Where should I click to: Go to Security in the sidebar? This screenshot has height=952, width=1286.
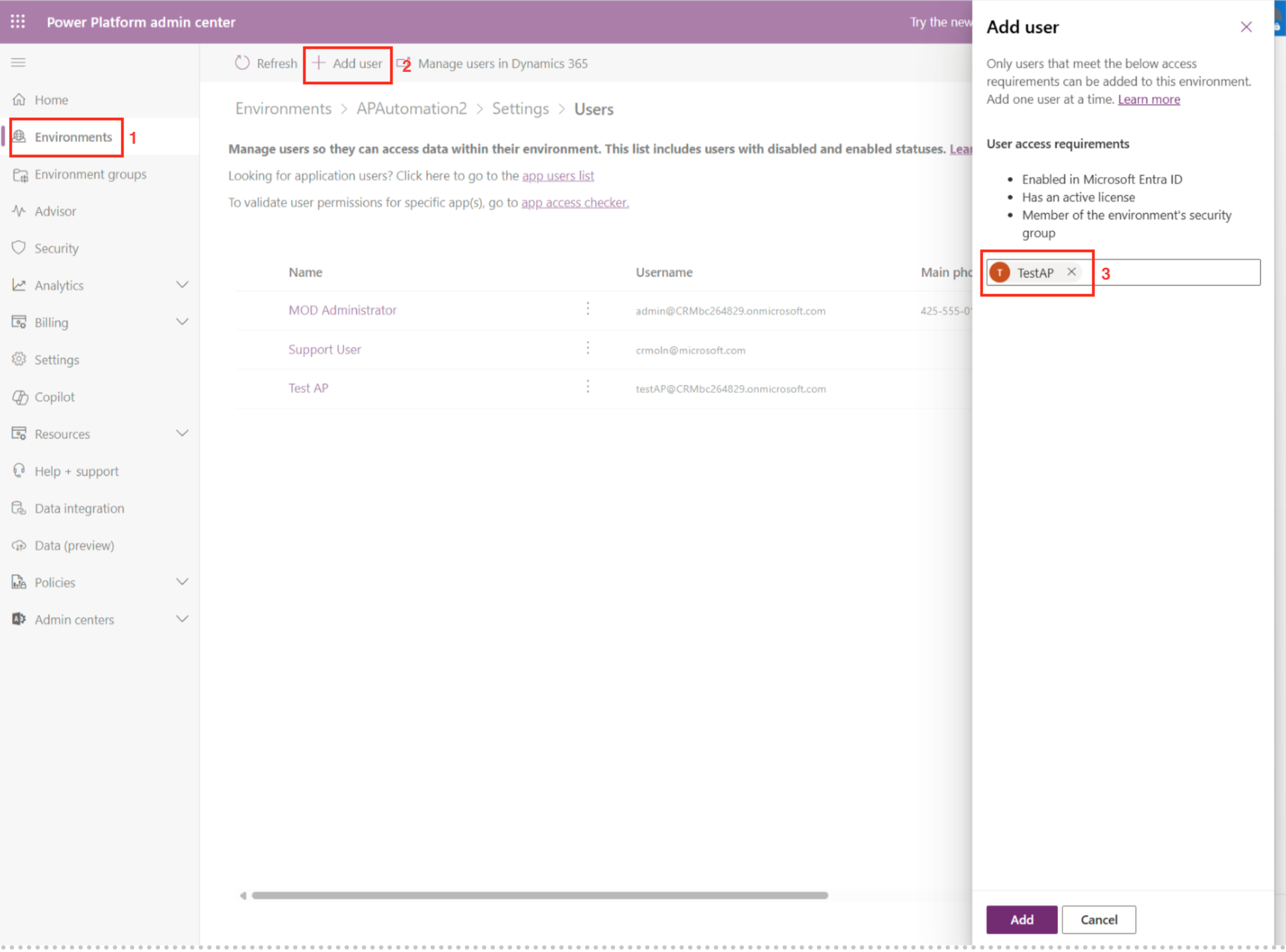(57, 248)
